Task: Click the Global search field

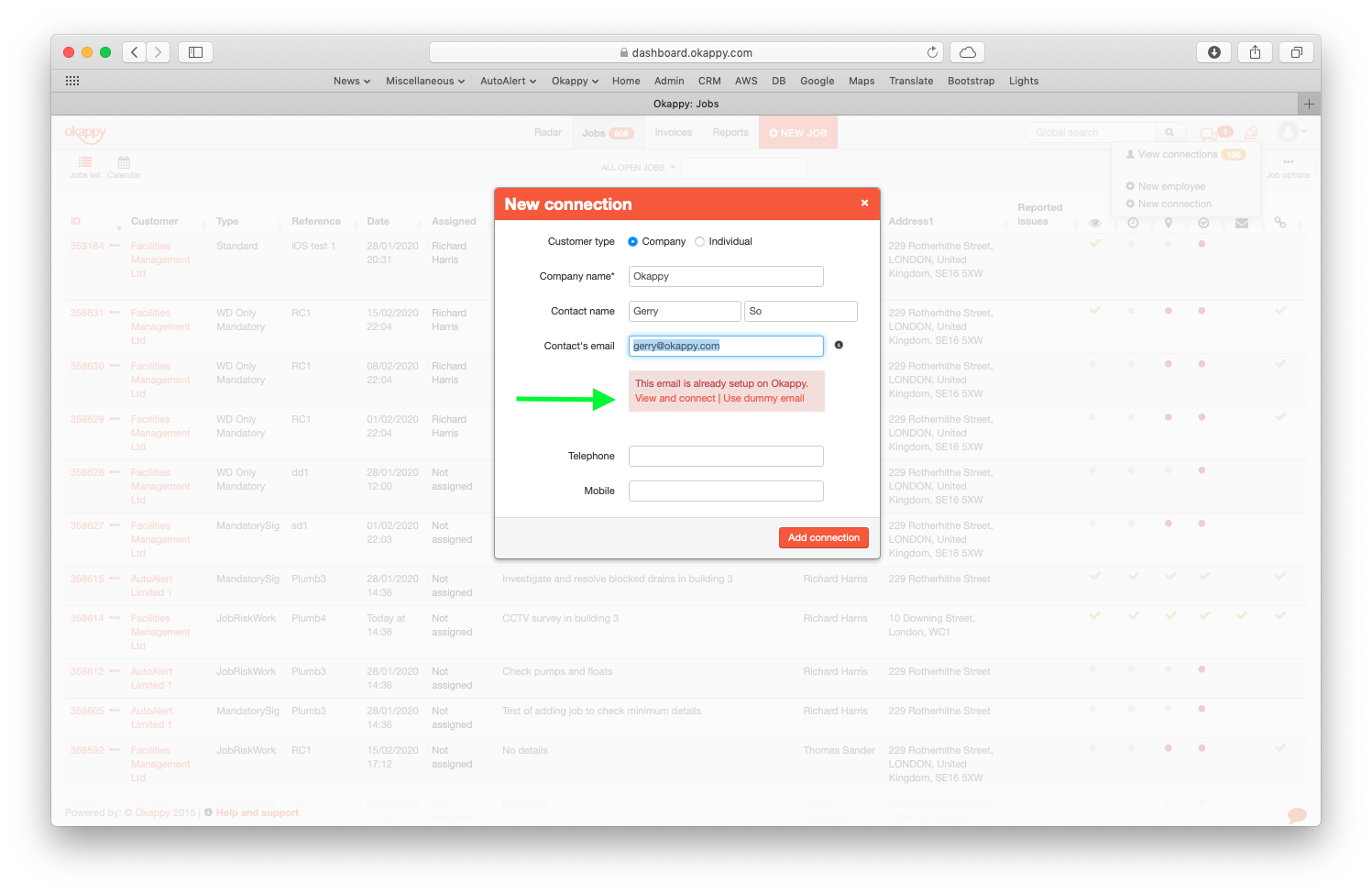Action: 1091,132
